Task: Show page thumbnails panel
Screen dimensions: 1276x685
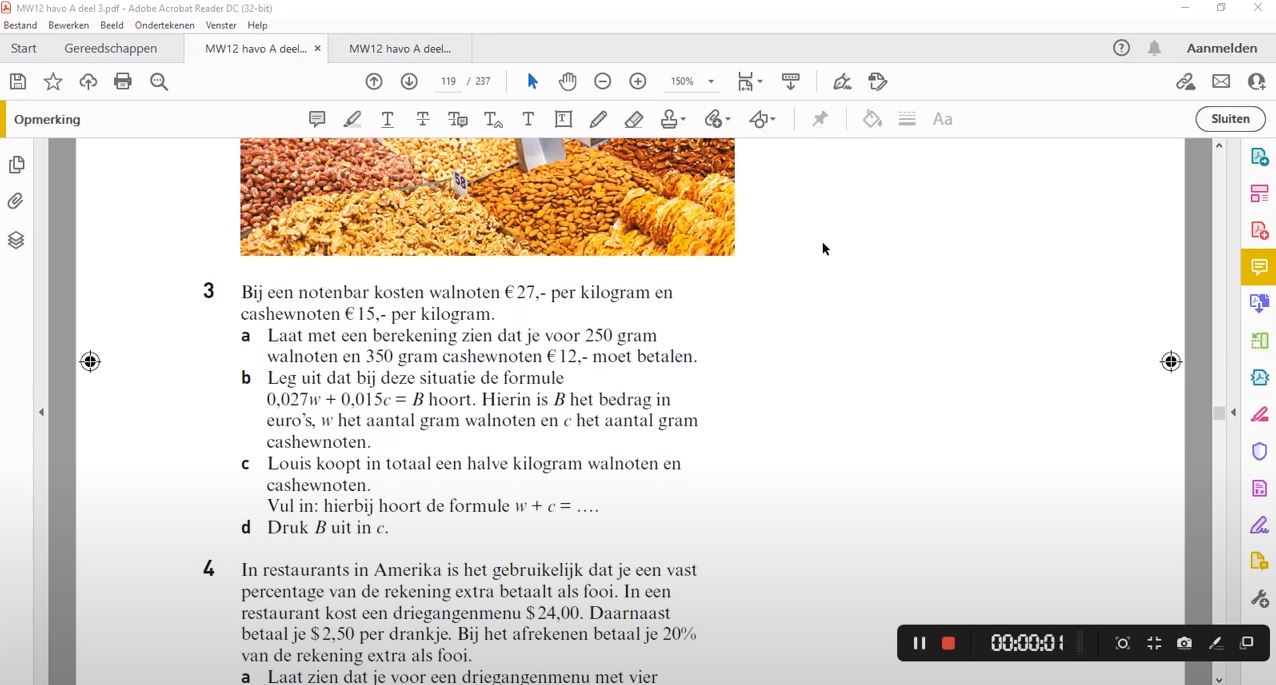Action: click(x=16, y=165)
